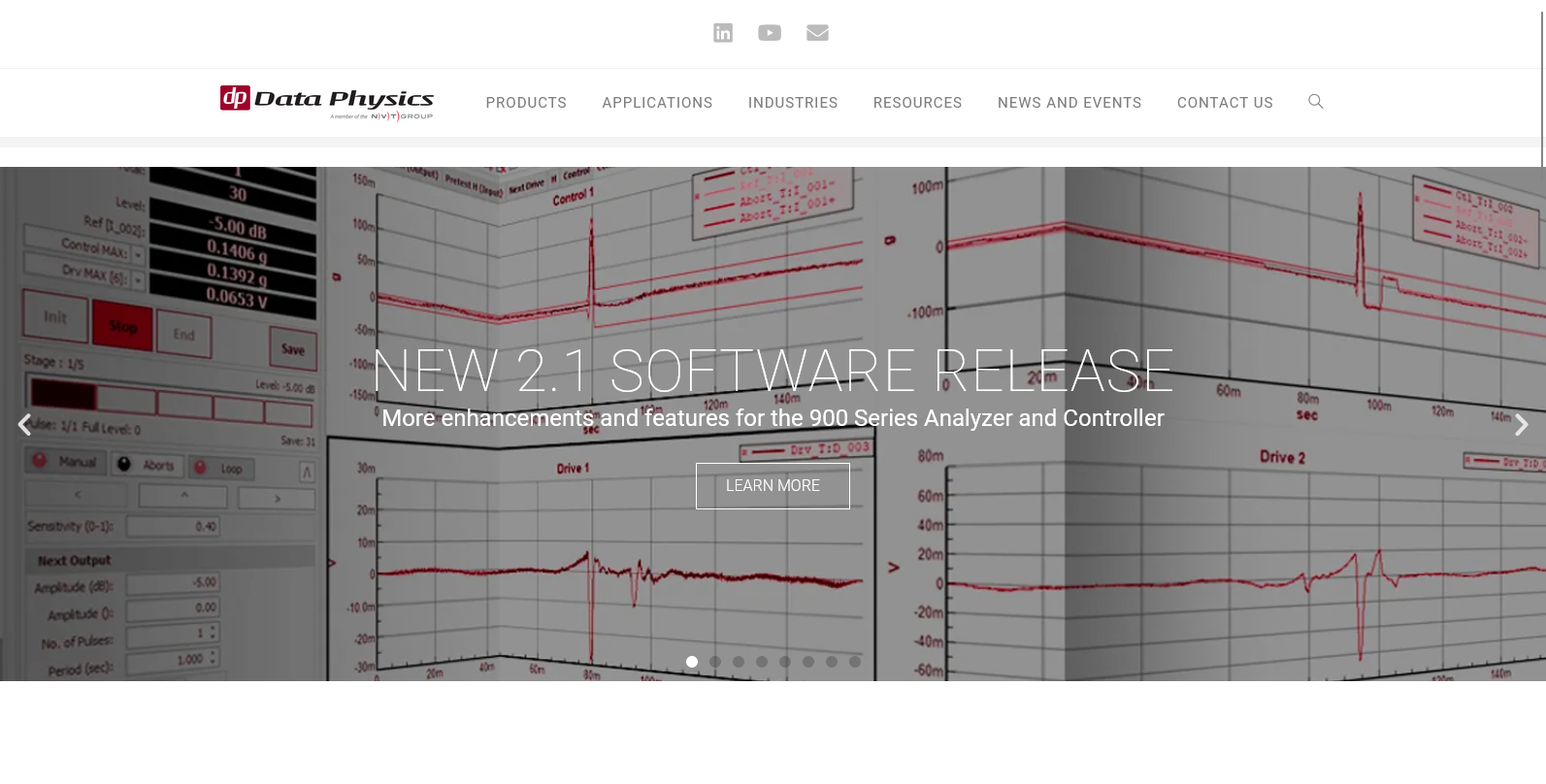The image size is (1546, 784).
Task: Go to previous slide arrow
Action: [x=25, y=425]
